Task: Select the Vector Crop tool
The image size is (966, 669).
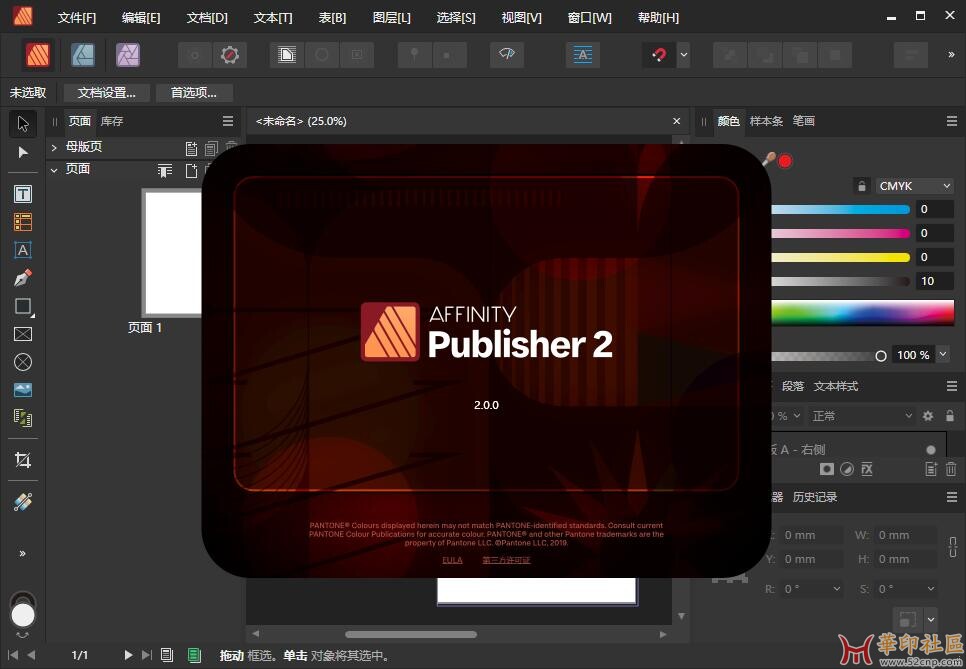Action: click(23, 460)
